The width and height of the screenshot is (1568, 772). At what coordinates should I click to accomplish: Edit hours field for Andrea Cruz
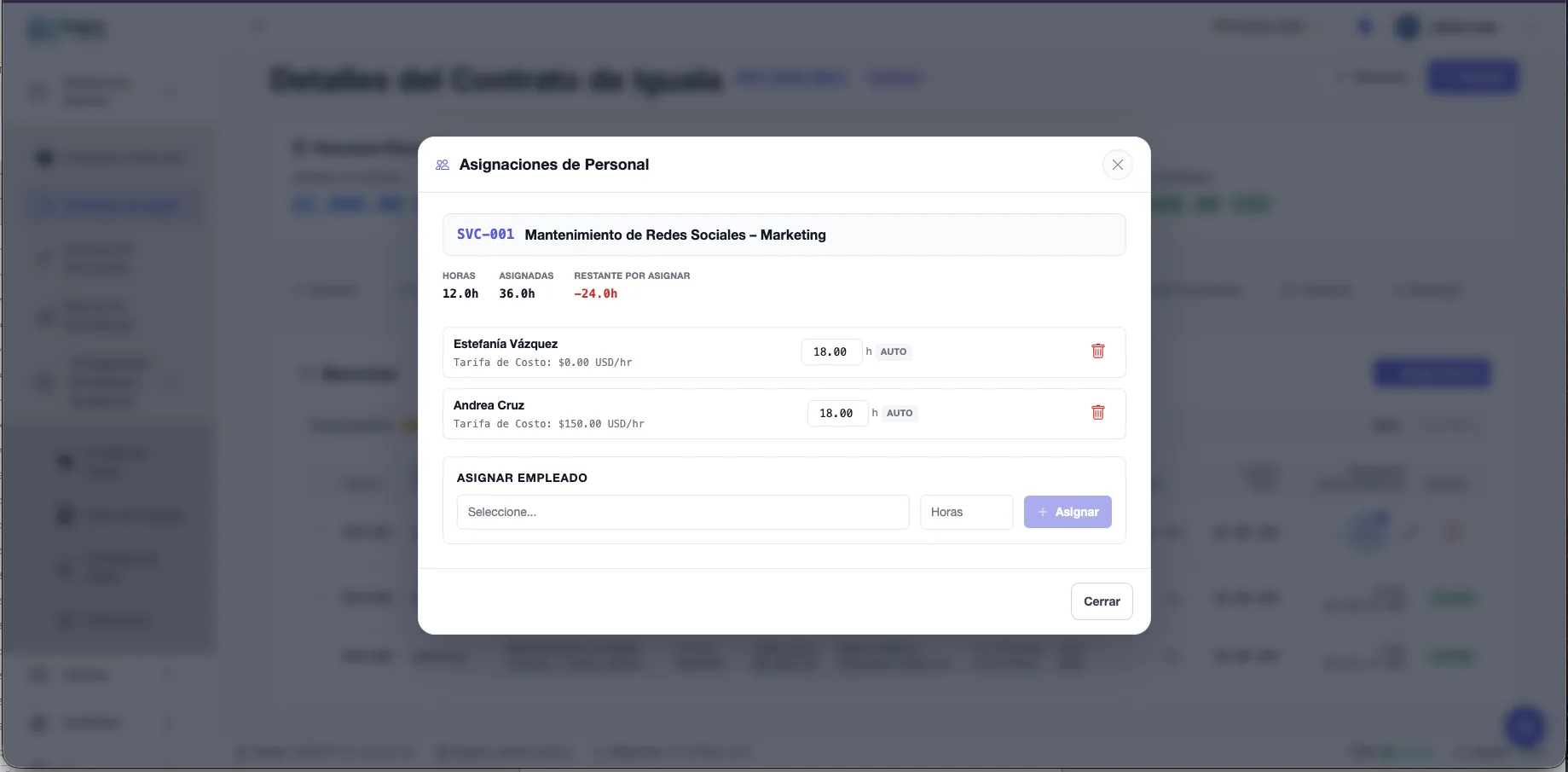click(x=837, y=413)
